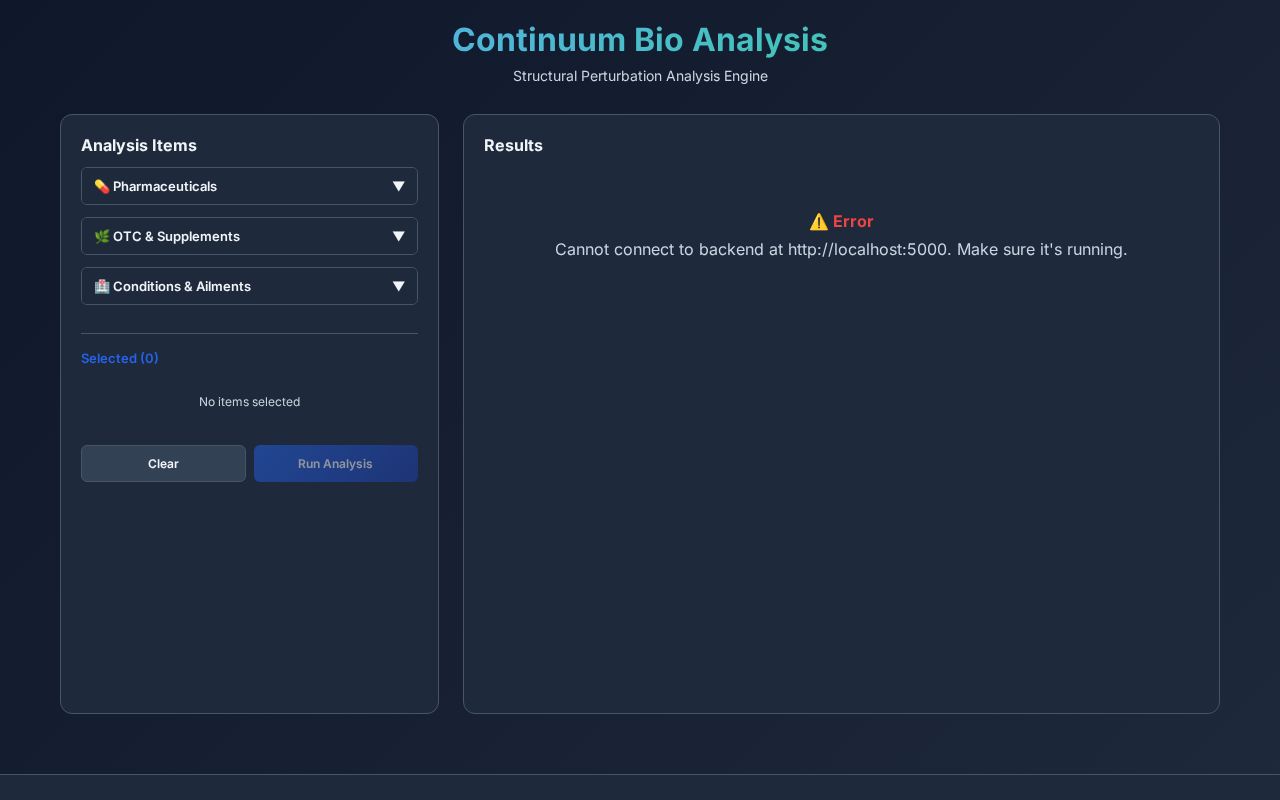Expand the OTC & Supplements dropdown

tap(249, 236)
